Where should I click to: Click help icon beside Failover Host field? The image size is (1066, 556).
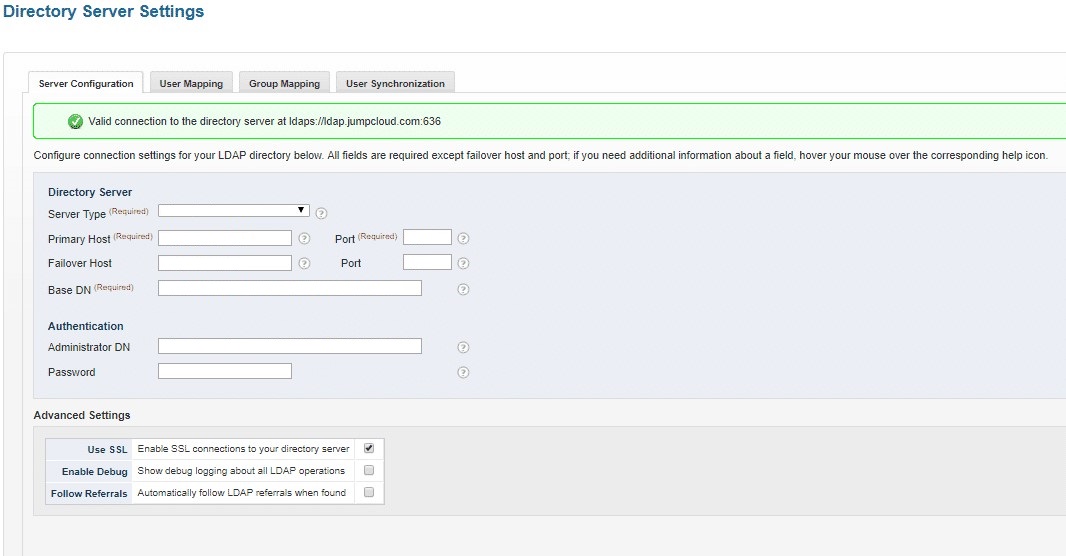[305, 263]
